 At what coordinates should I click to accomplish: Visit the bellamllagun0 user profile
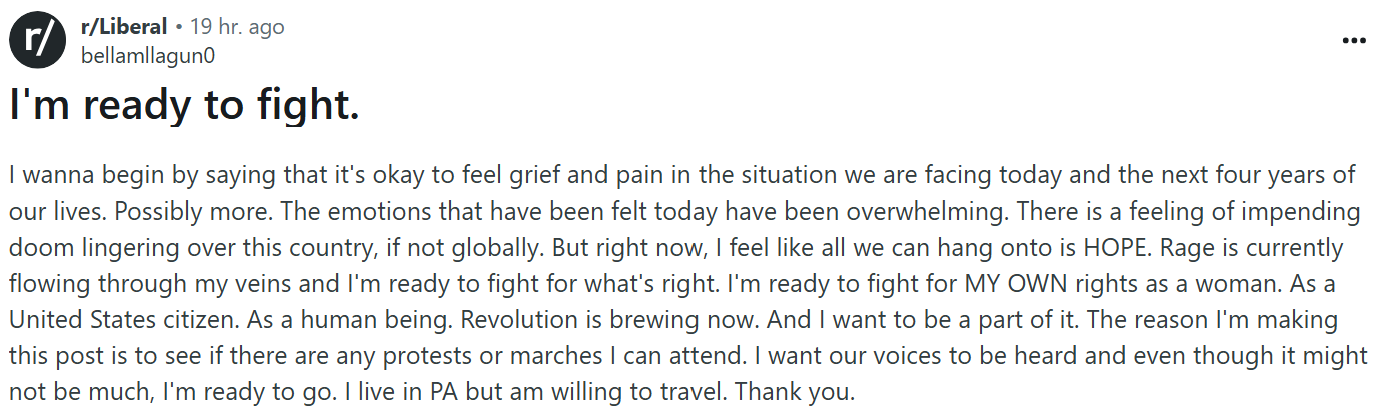pyautogui.click(x=147, y=55)
